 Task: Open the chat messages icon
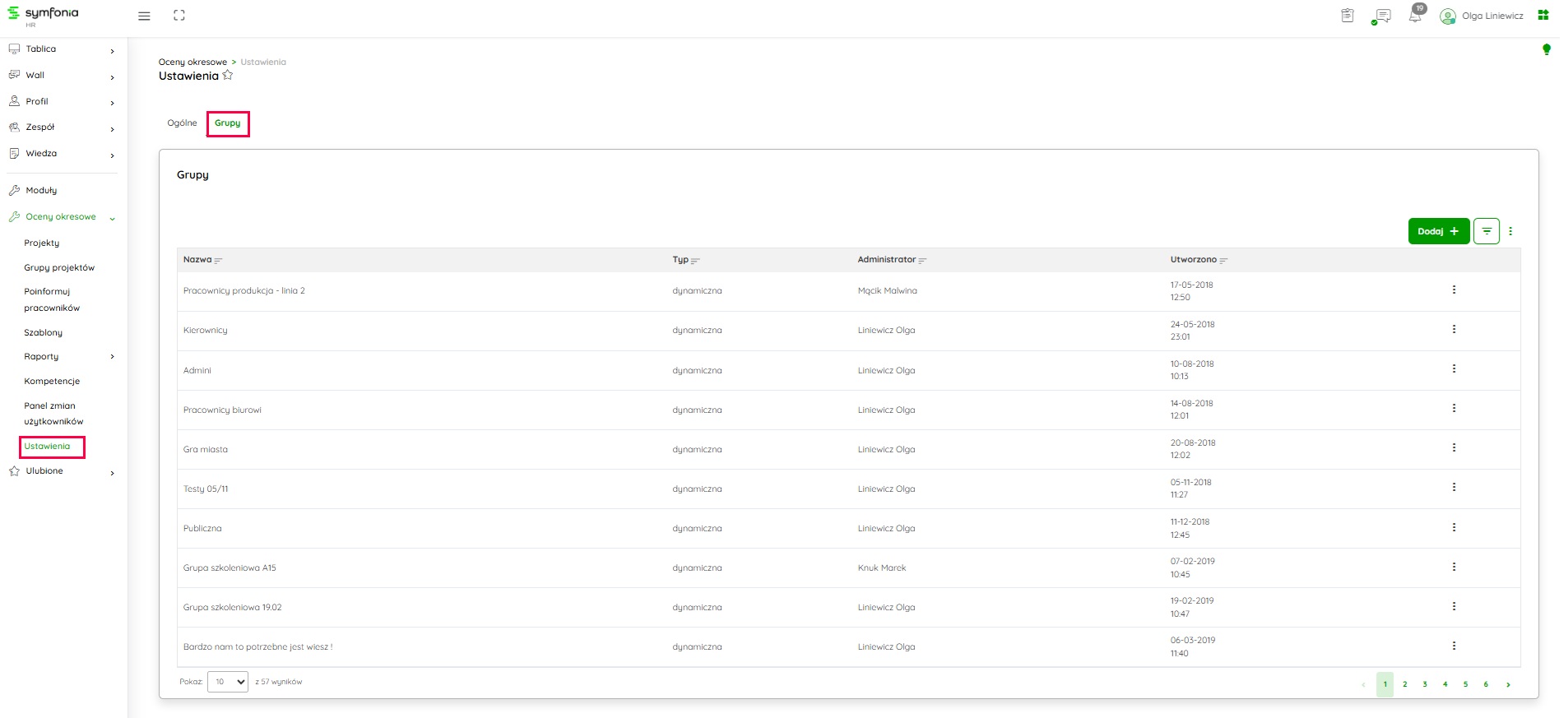(x=1382, y=16)
